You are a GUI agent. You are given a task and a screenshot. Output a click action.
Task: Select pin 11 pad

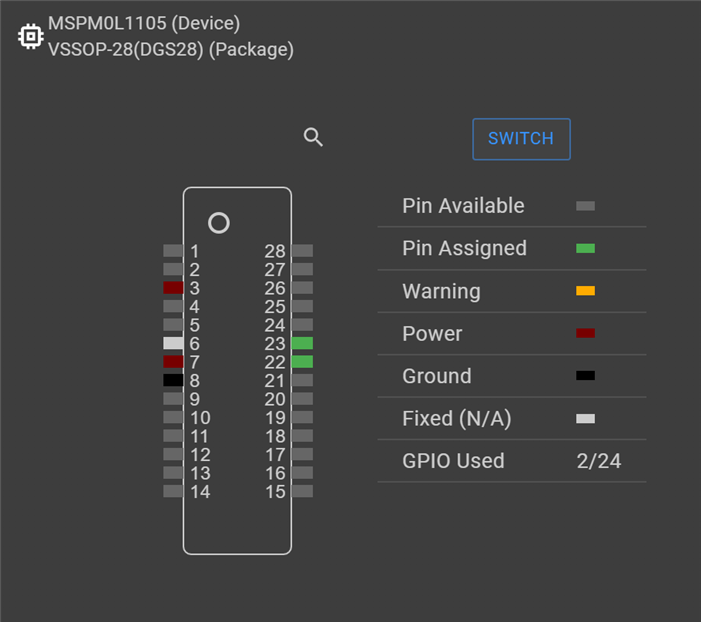click(173, 436)
